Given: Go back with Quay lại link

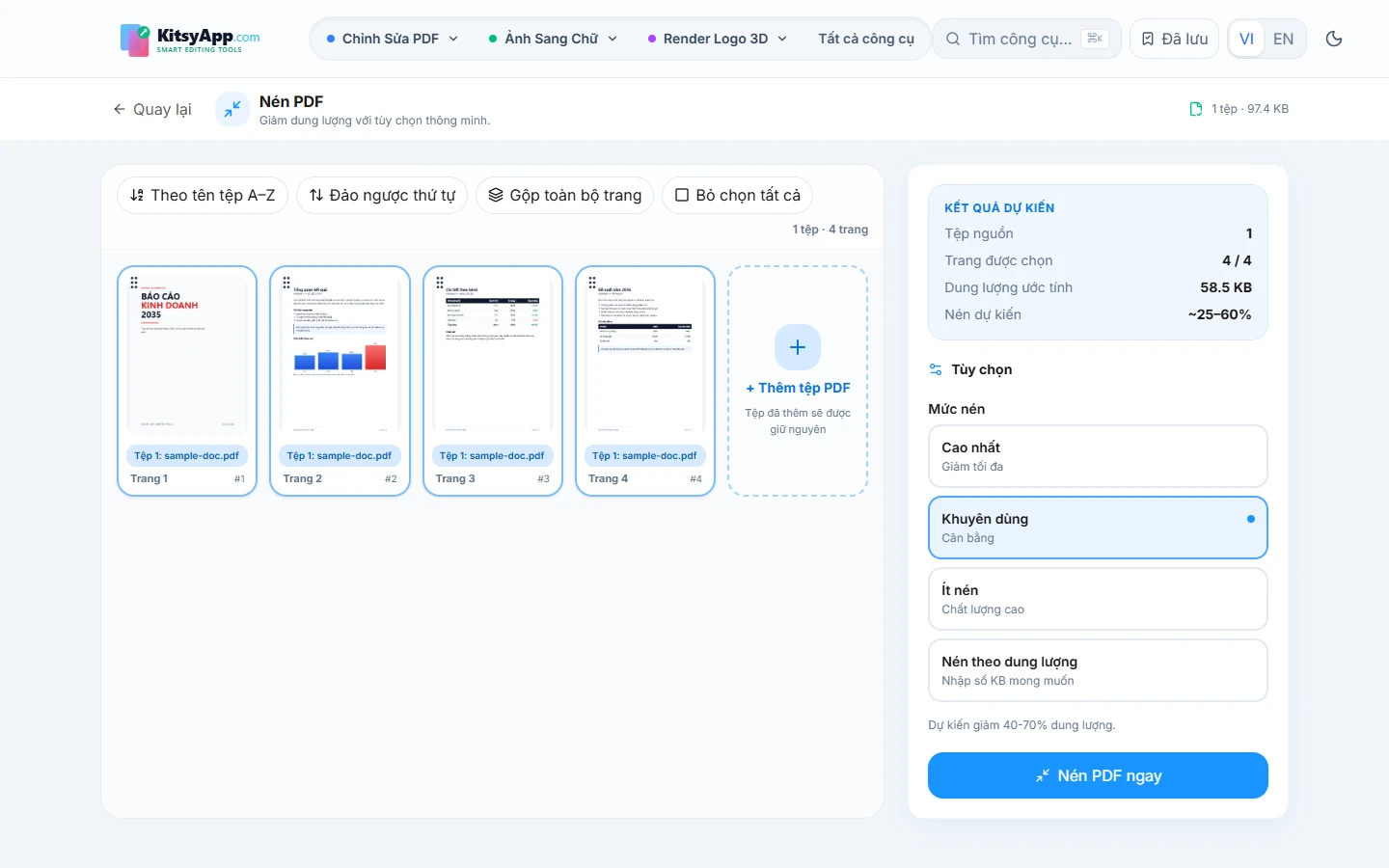Looking at the screenshot, I should click(152, 109).
